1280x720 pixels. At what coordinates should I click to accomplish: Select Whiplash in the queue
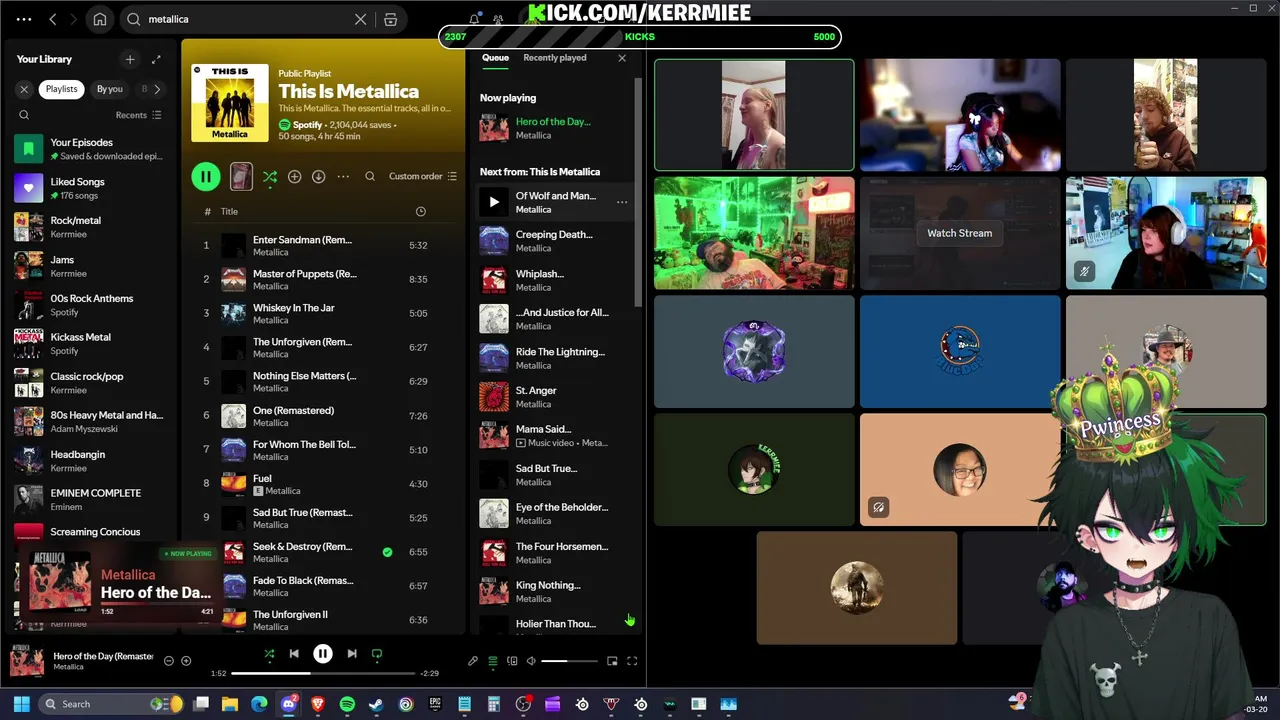click(x=554, y=280)
